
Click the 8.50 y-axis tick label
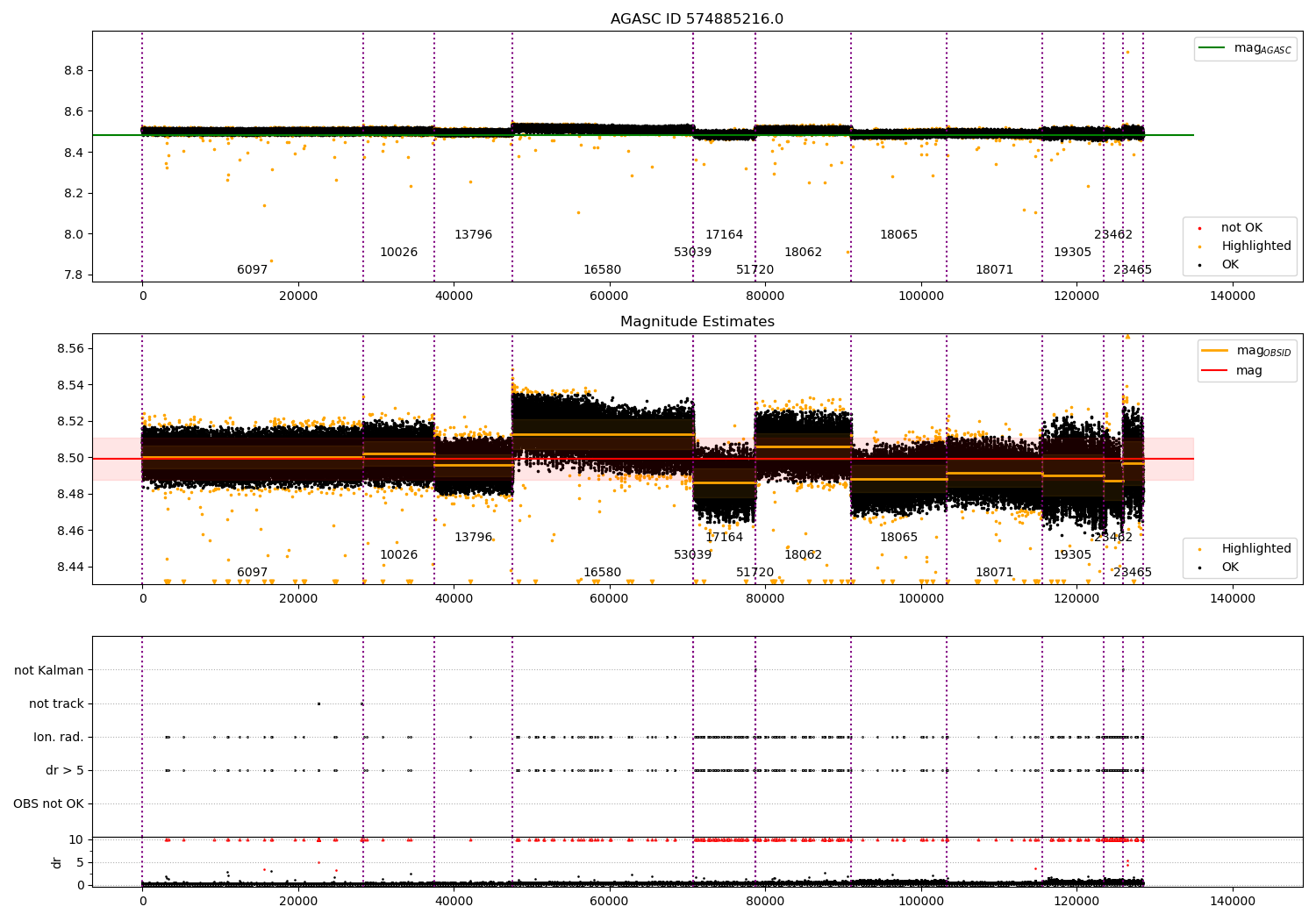click(70, 459)
